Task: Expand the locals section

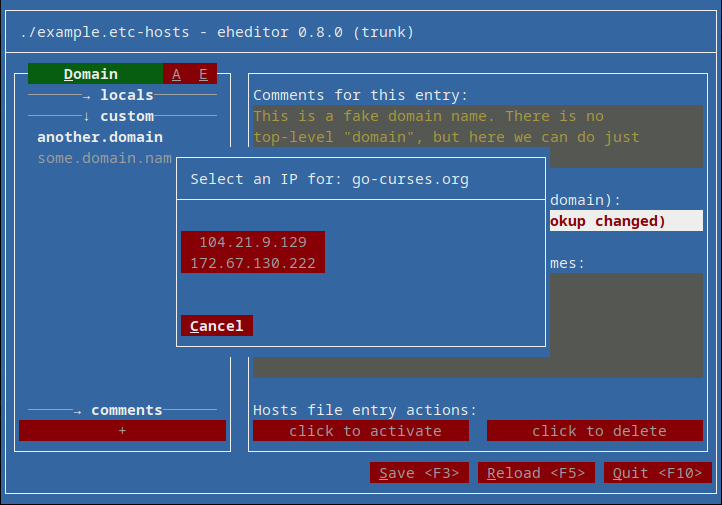Action: click(122, 95)
